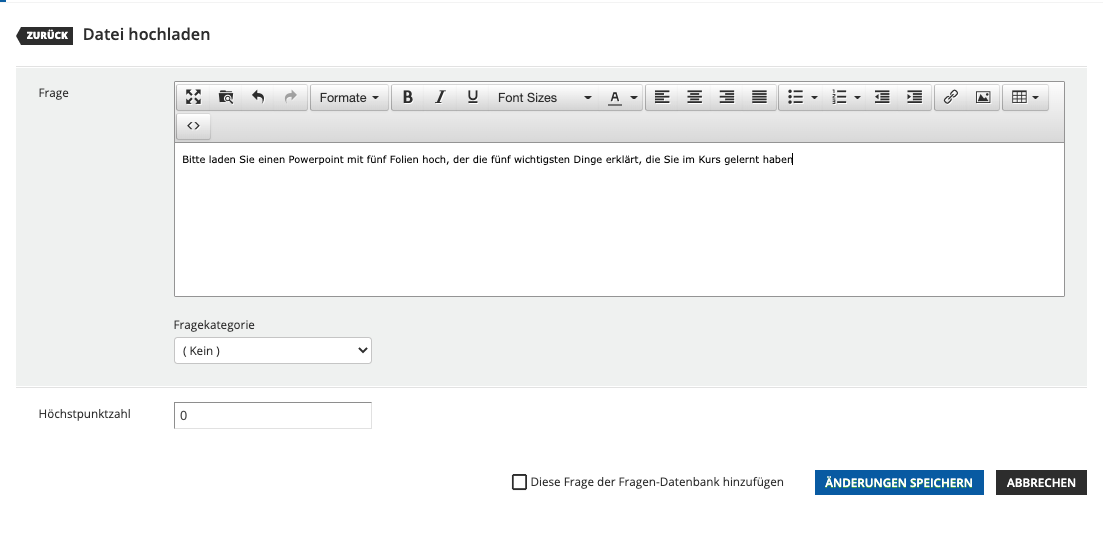The image size is (1103, 553).
Task: Increase indent of the text
Action: pyautogui.click(x=913, y=97)
